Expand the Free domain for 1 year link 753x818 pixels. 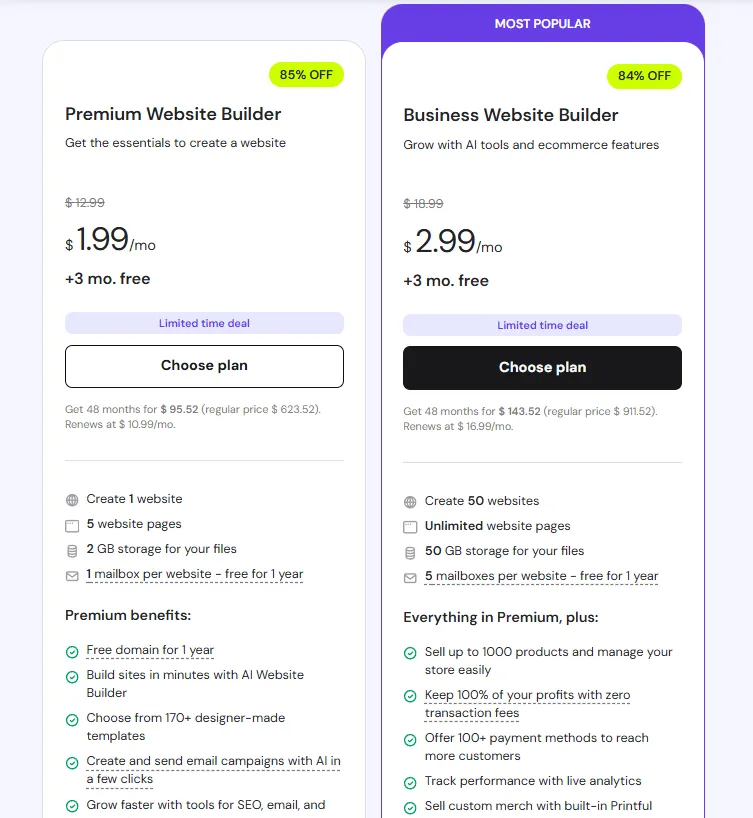[150, 650]
